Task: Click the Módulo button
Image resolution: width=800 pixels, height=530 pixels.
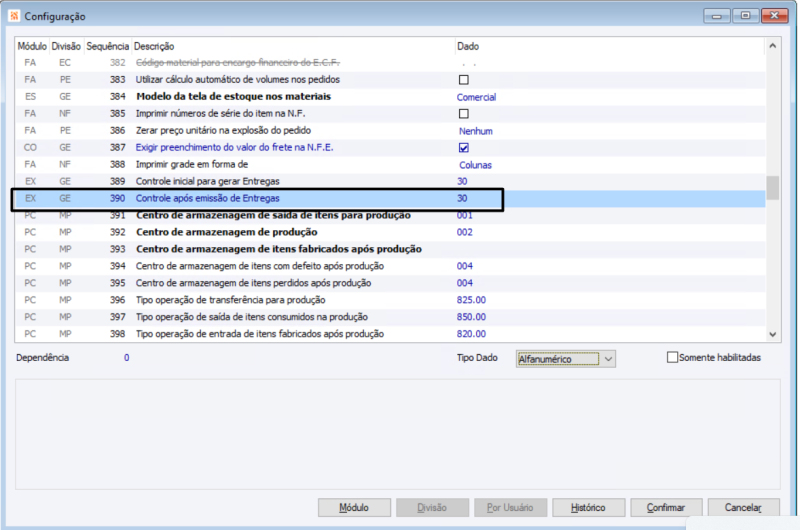Action: [x=354, y=508]
